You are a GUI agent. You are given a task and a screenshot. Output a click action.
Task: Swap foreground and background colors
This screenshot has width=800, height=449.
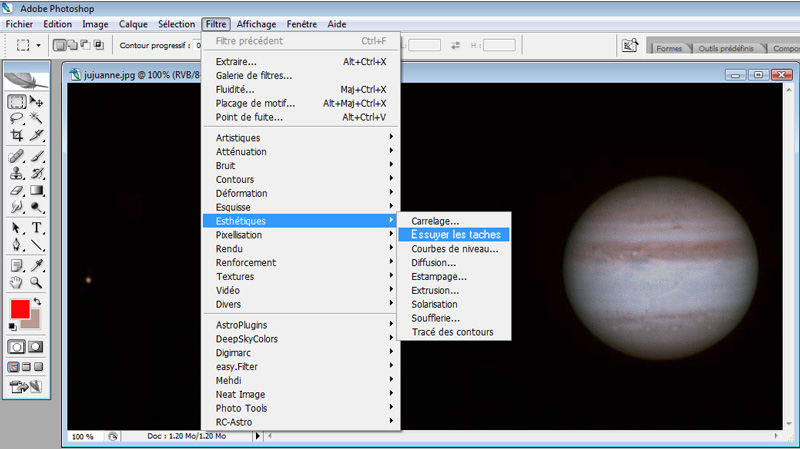point(37,302)
